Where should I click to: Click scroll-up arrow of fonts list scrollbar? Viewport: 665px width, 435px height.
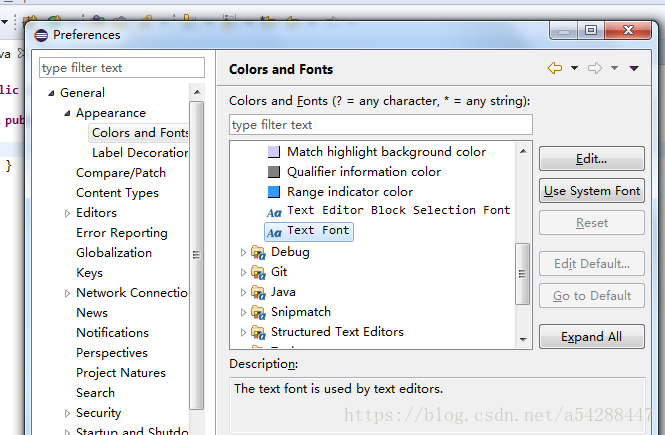pos(523,151)
